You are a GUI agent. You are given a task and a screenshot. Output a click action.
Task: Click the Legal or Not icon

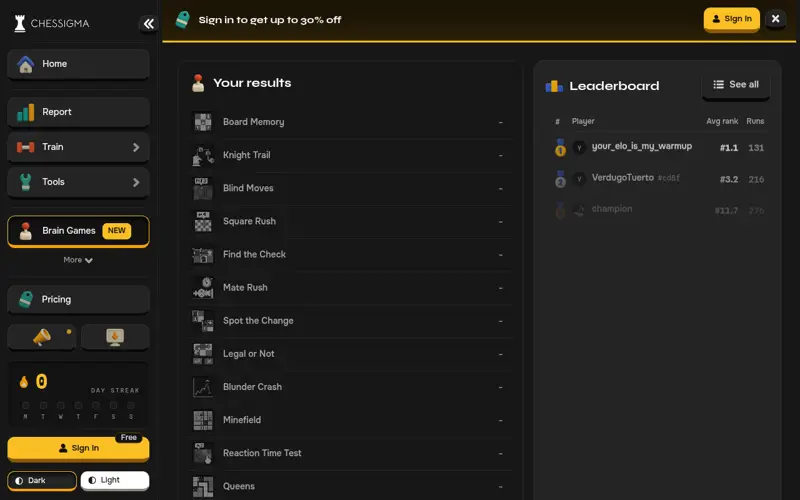(203, 355)
